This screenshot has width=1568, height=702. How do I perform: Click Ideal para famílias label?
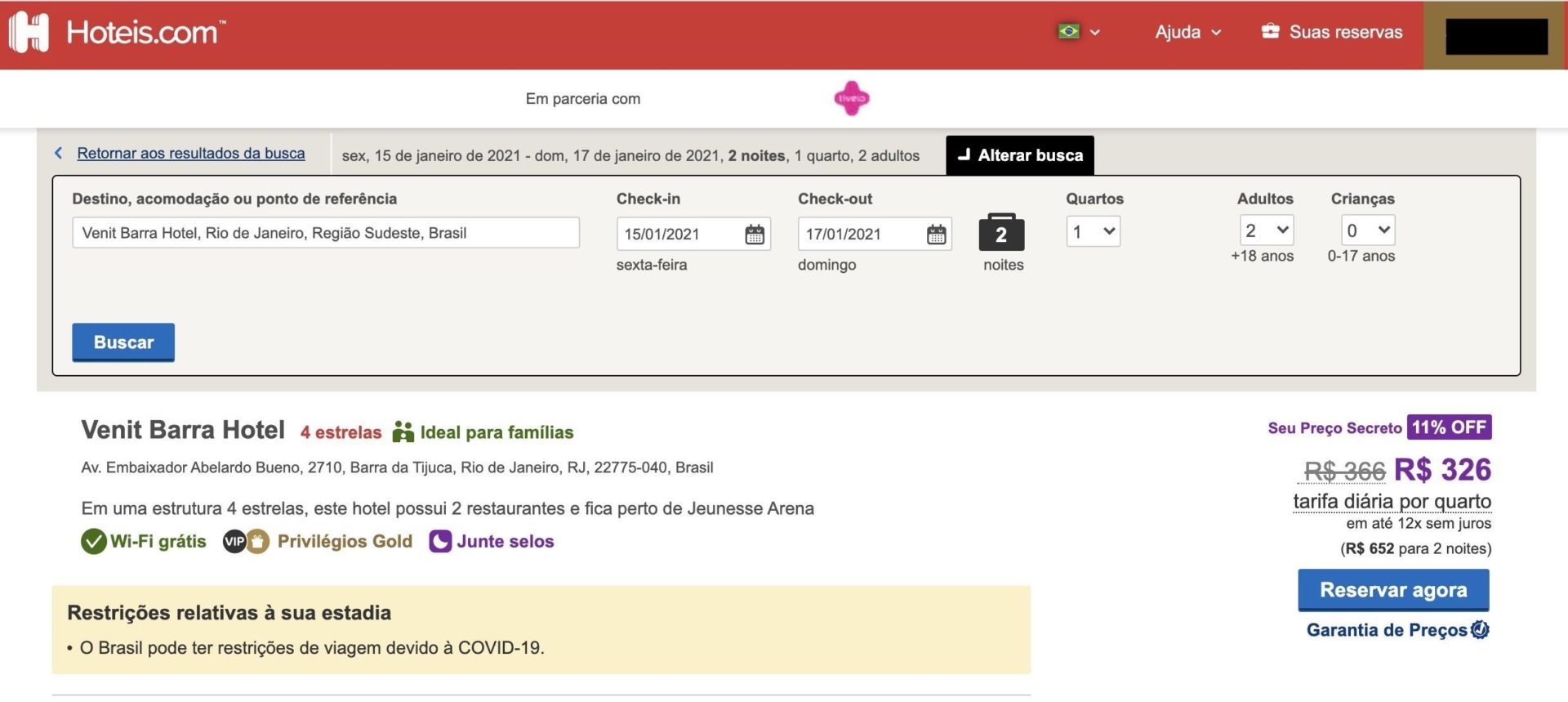point(497,432)
